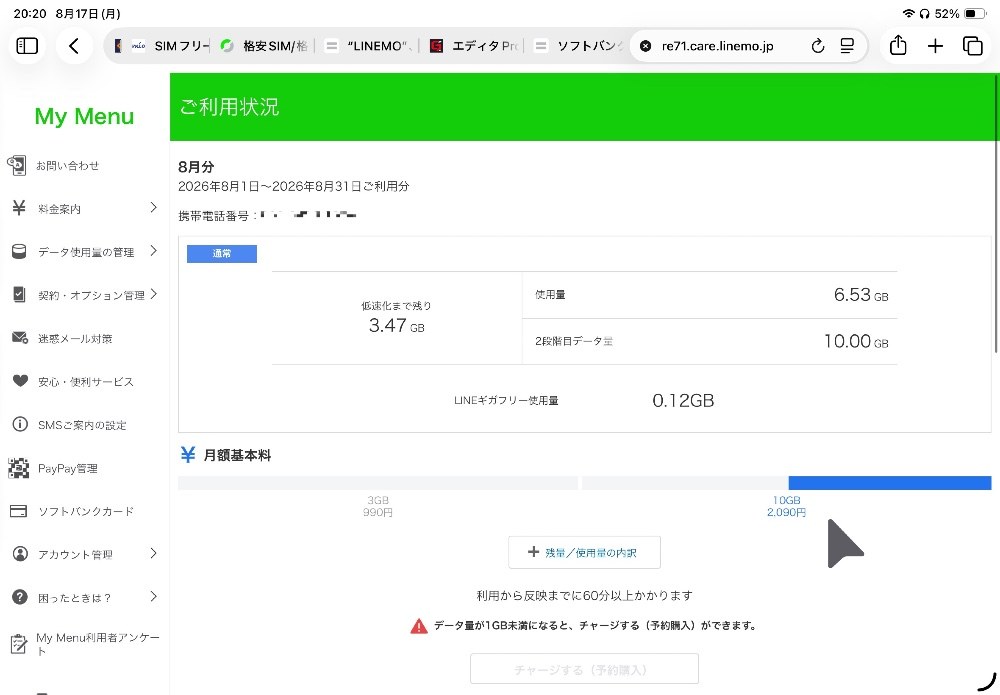
Task: Click the 0.12GB LINEギガフリー value
Action: pyautogui.click(x=683, y=400)
